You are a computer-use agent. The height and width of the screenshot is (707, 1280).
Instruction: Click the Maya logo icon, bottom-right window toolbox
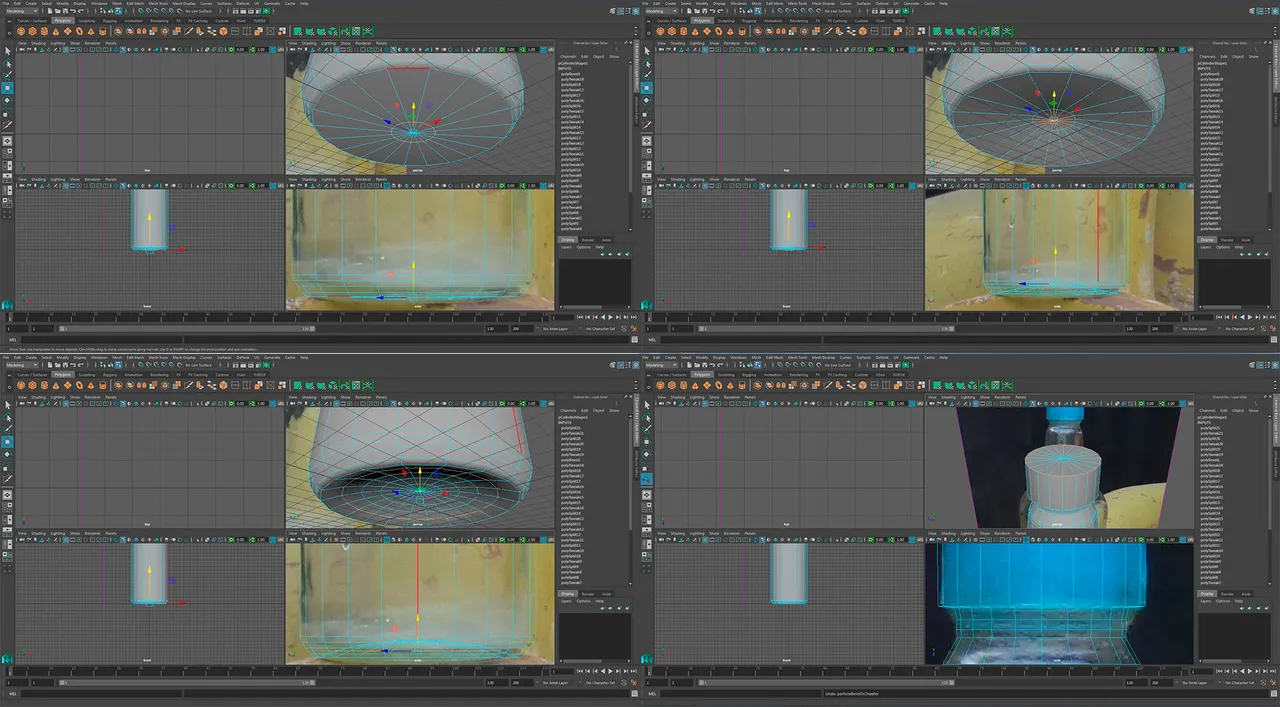pyautogui.click(x=648, y=657)
